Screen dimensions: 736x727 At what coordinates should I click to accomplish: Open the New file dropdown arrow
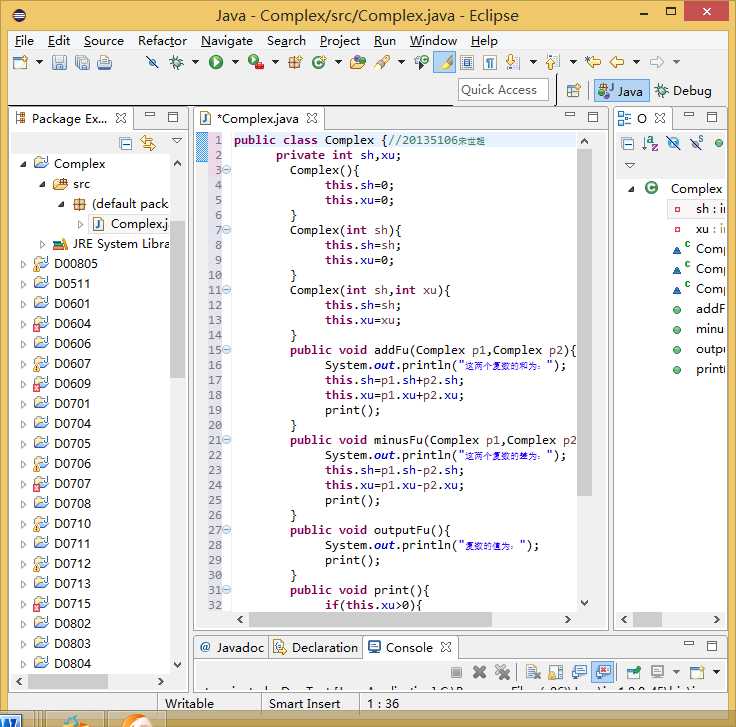(39, 62)
